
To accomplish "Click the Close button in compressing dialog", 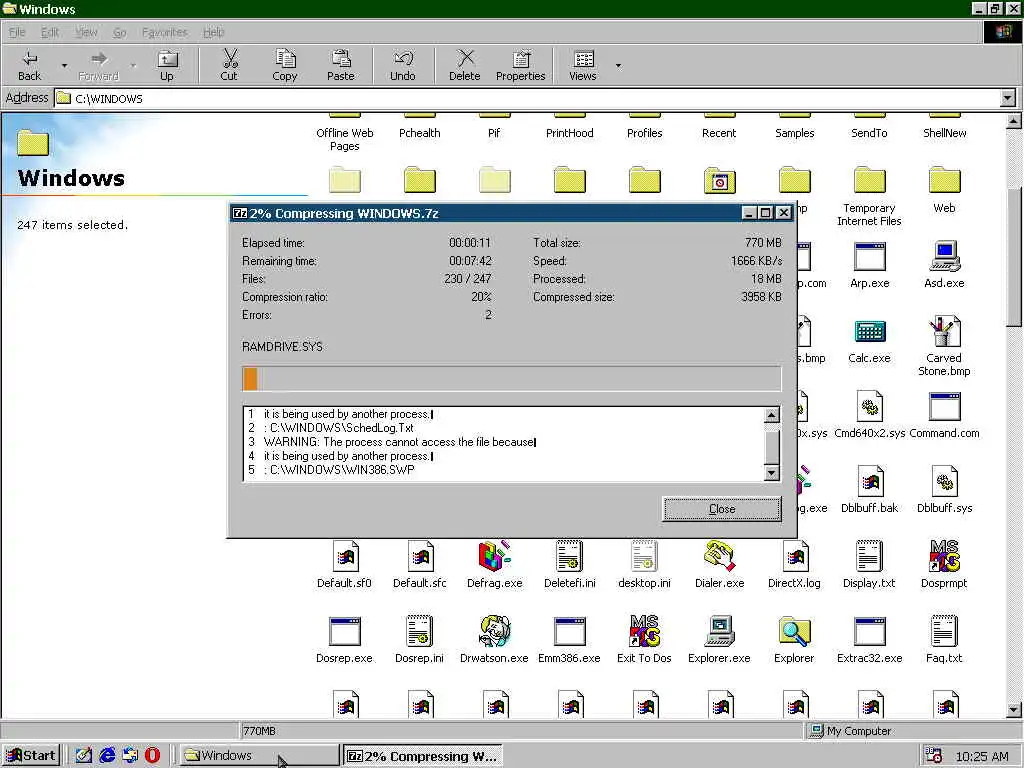I will tap(722, 509).
